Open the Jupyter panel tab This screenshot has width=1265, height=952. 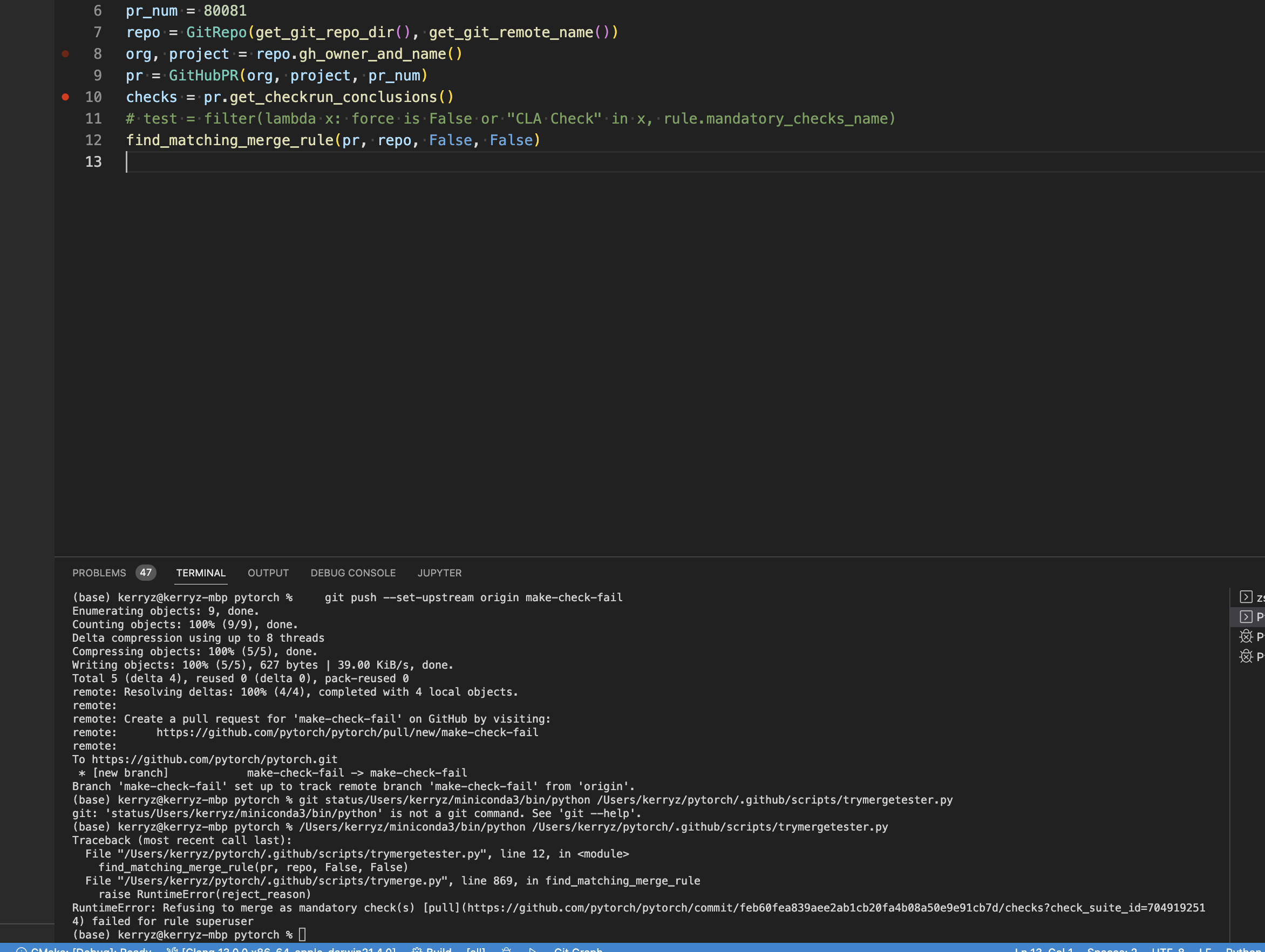tap(439, 573)
